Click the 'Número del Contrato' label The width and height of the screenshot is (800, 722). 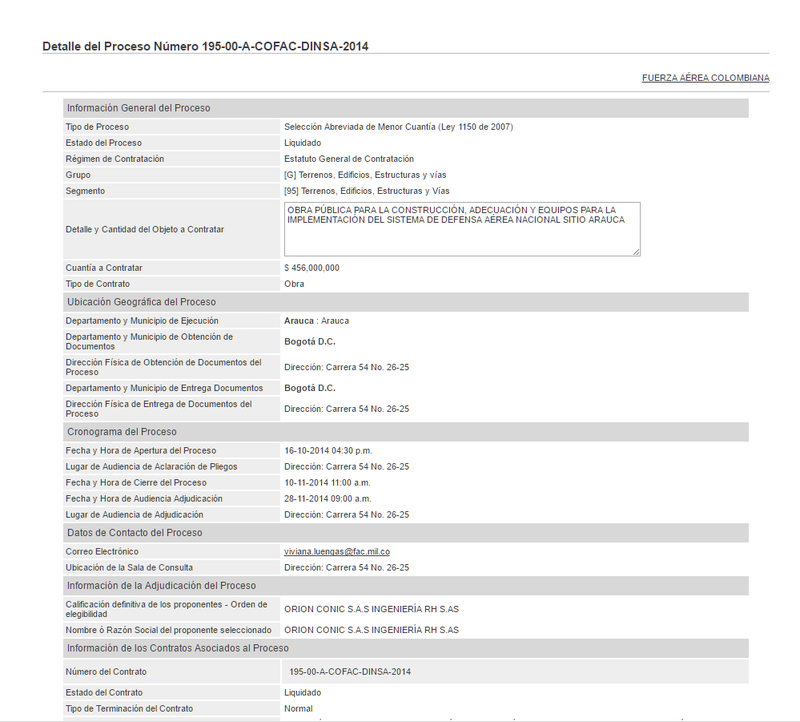106,672
